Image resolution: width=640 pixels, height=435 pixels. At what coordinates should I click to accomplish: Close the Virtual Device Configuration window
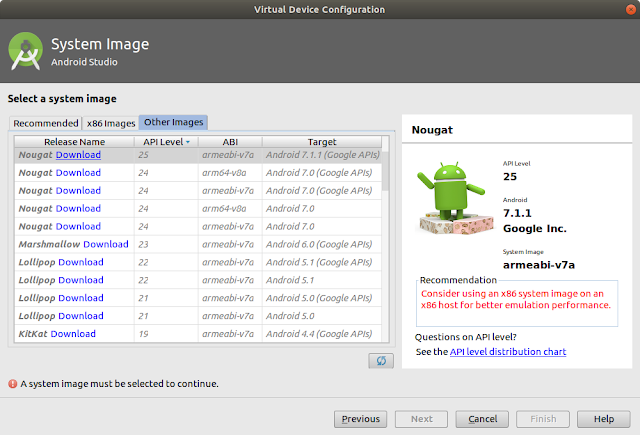click(x=631, y=9)
